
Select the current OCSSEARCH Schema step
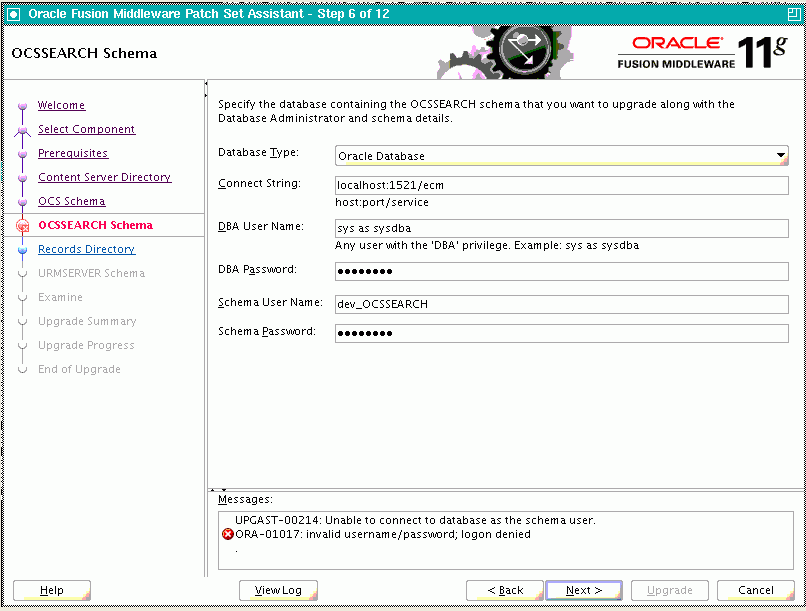[x=96, y=225]
